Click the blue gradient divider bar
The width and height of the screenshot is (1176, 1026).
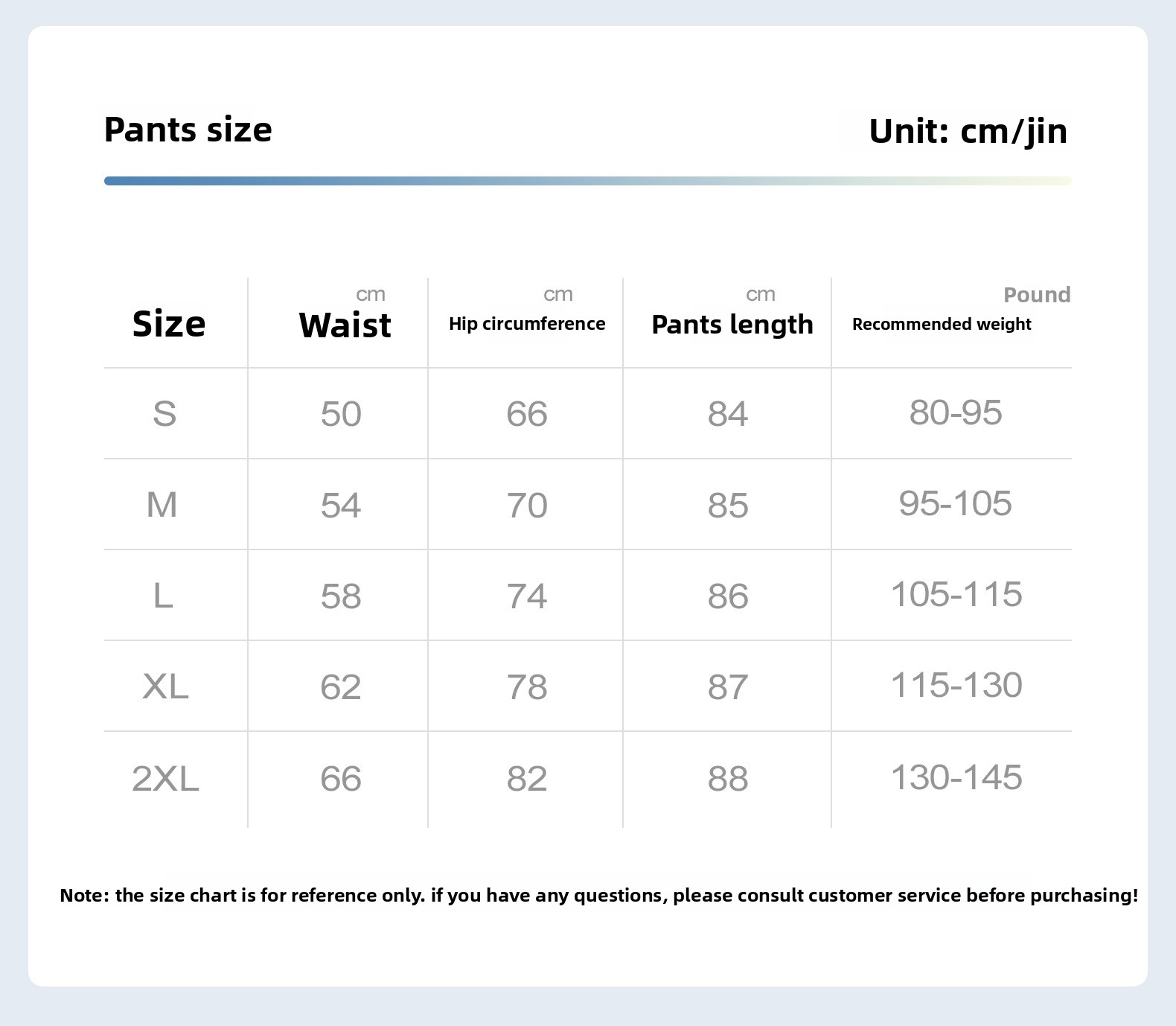tap(587, 181)
